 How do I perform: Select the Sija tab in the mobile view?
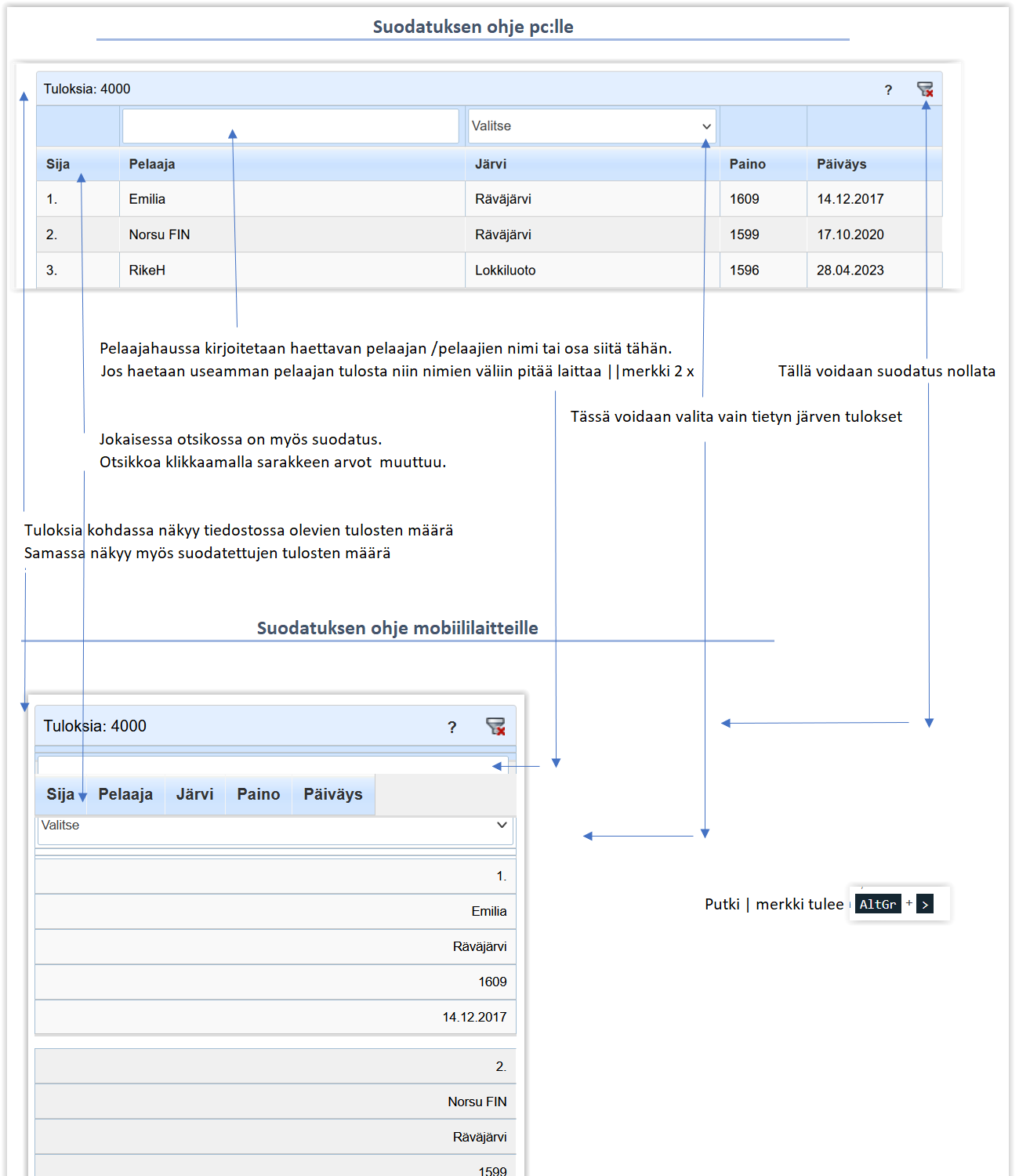point(60,794)
